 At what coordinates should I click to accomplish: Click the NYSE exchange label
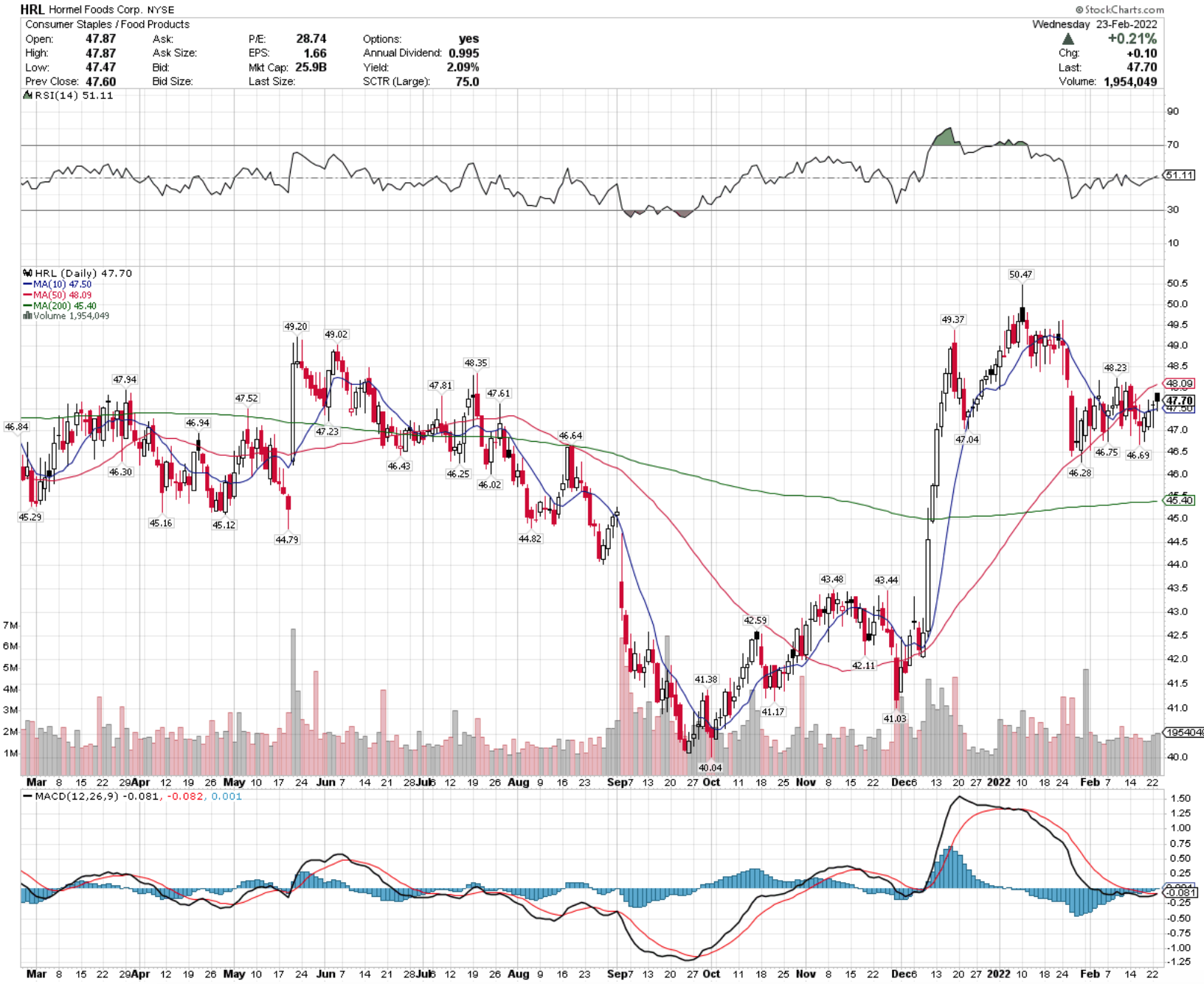pos(161,10)
